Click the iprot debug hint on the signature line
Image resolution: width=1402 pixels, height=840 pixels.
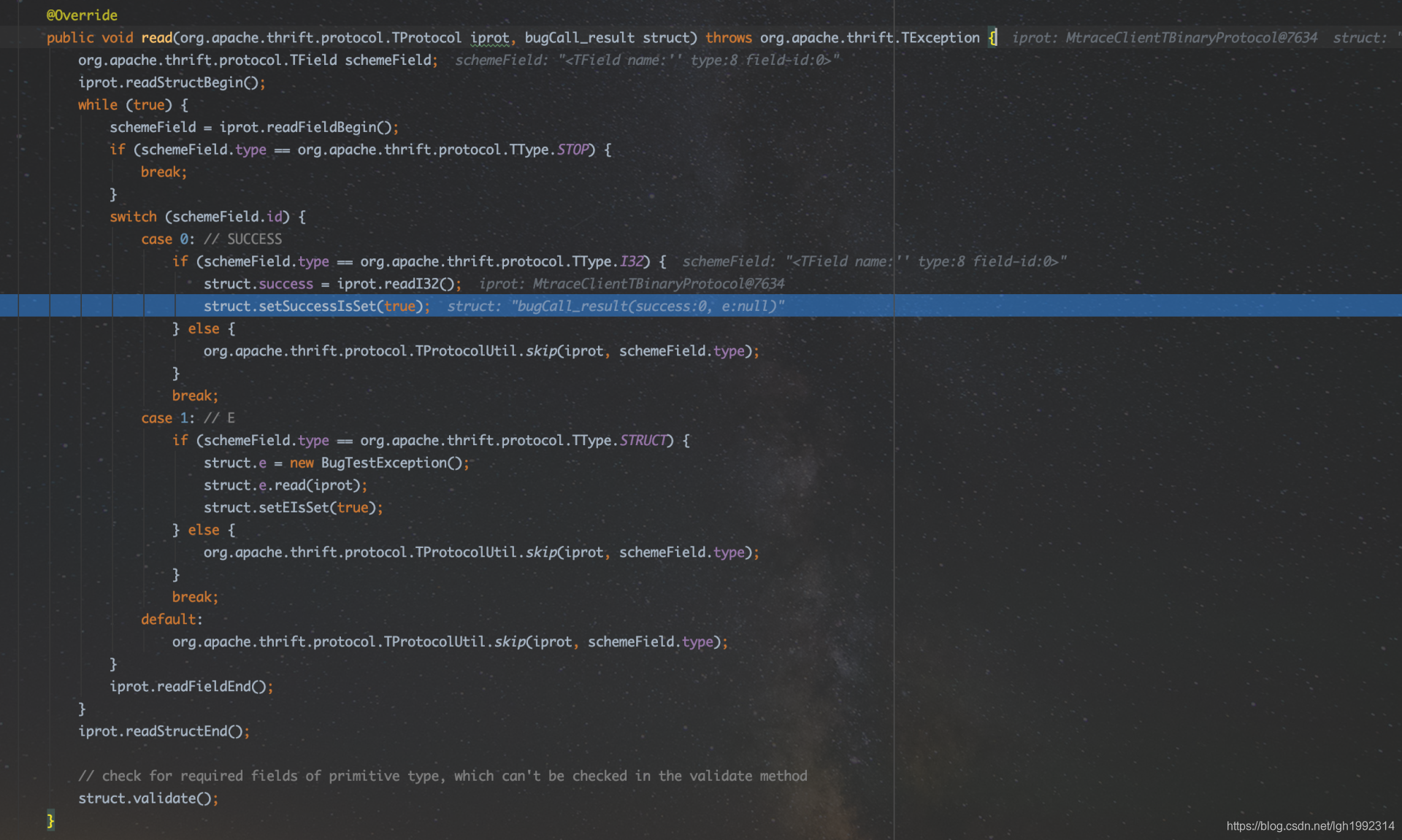(x=1165, y=38)
